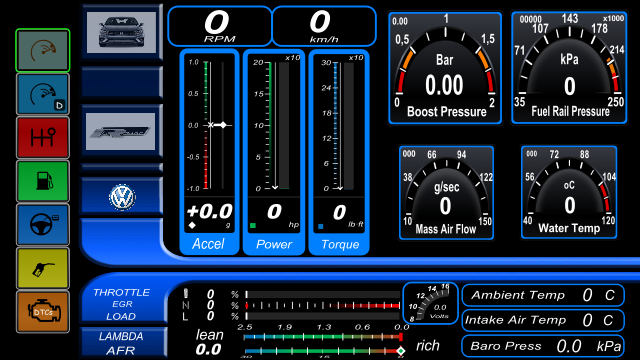Open the DTCs engine fault icon
This screenshot has width=640, height=360.
pos(43,312)
